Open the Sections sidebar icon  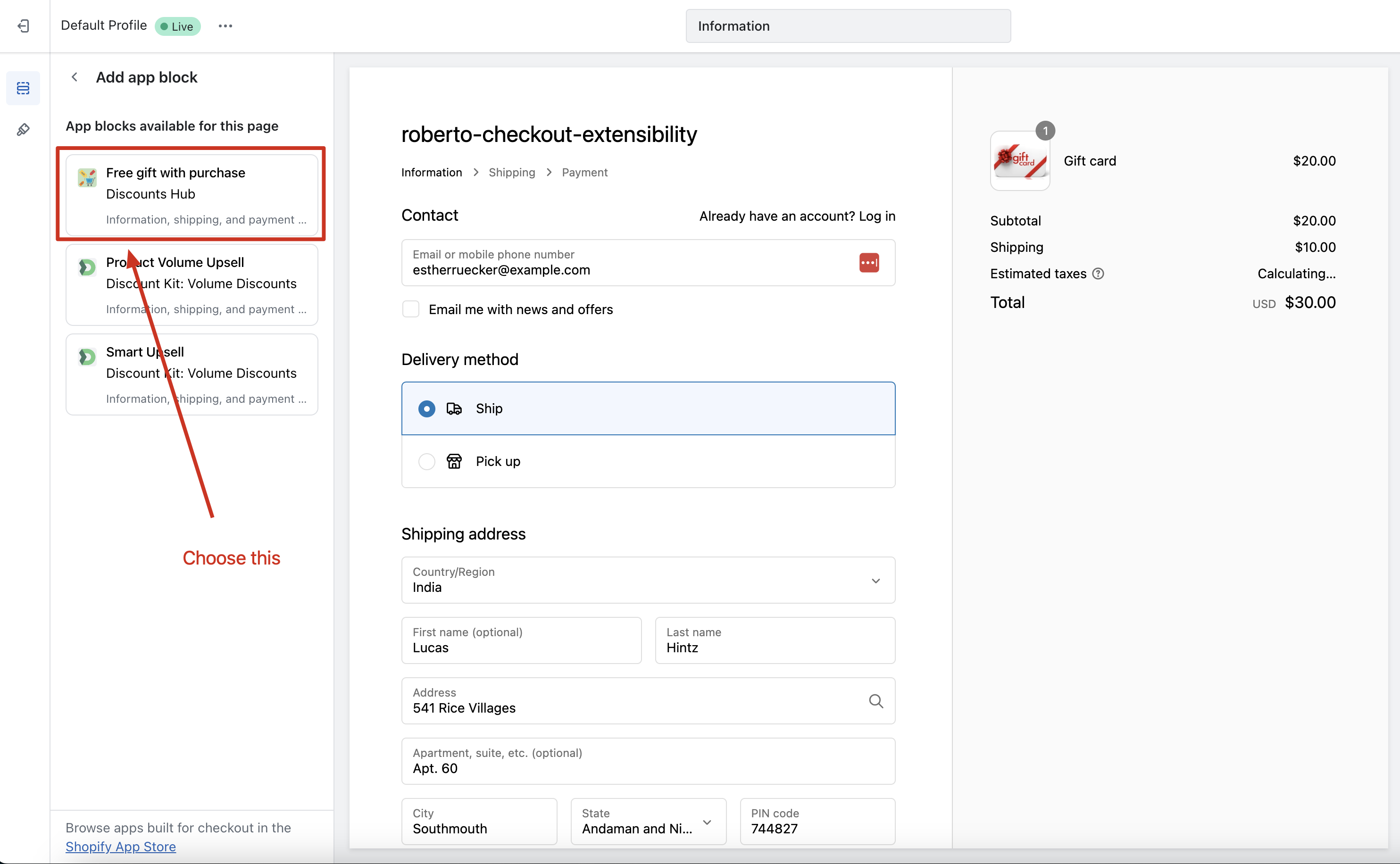pos(24,88)
